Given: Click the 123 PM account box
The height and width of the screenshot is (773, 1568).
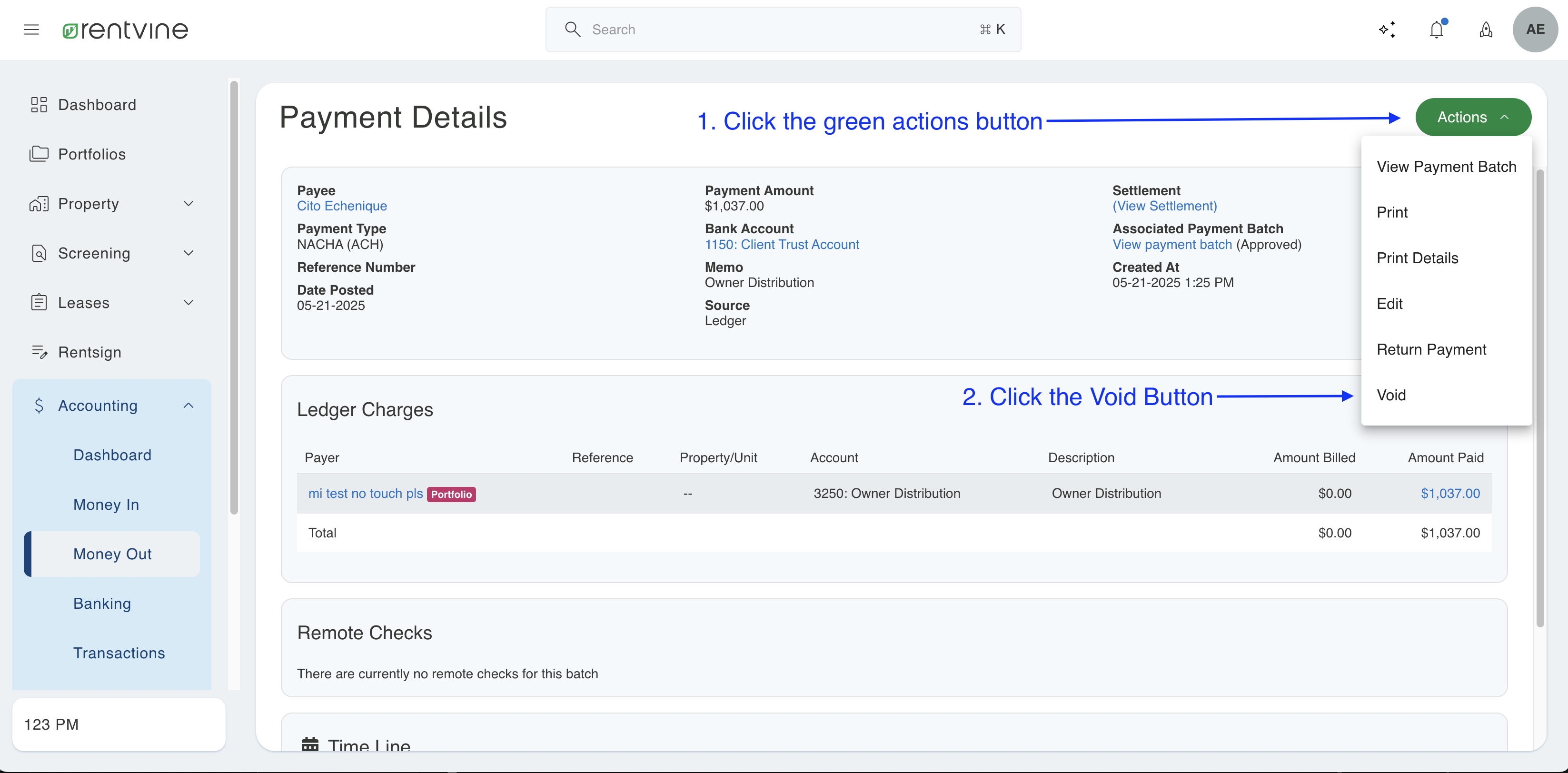Looking at the screenshot, I should point(119,724).
